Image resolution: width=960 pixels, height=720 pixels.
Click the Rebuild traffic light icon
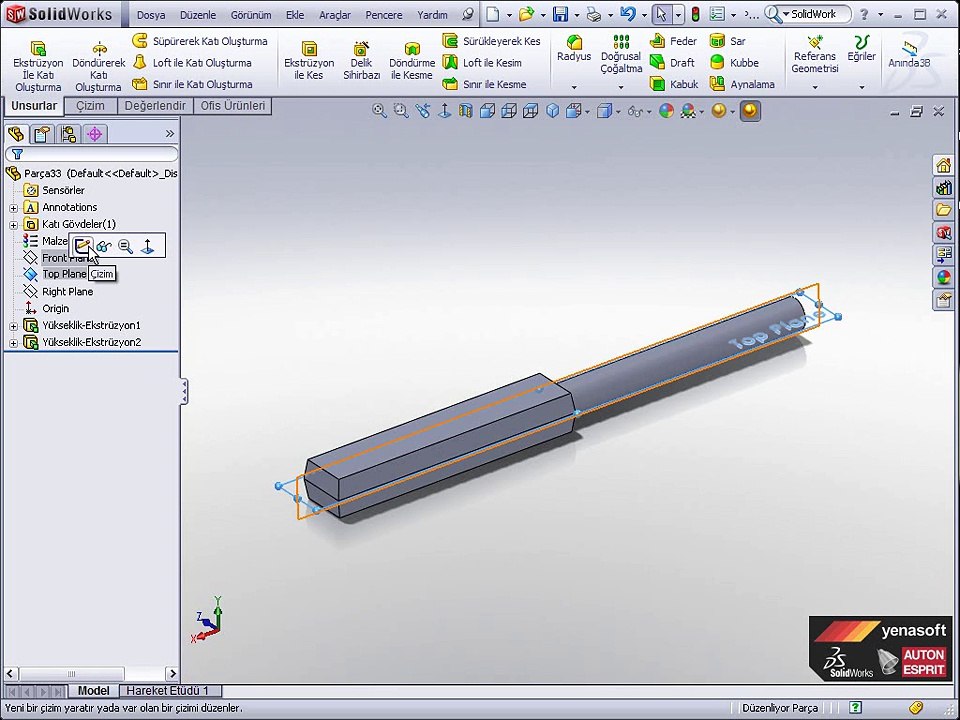[x=696, y=14]
